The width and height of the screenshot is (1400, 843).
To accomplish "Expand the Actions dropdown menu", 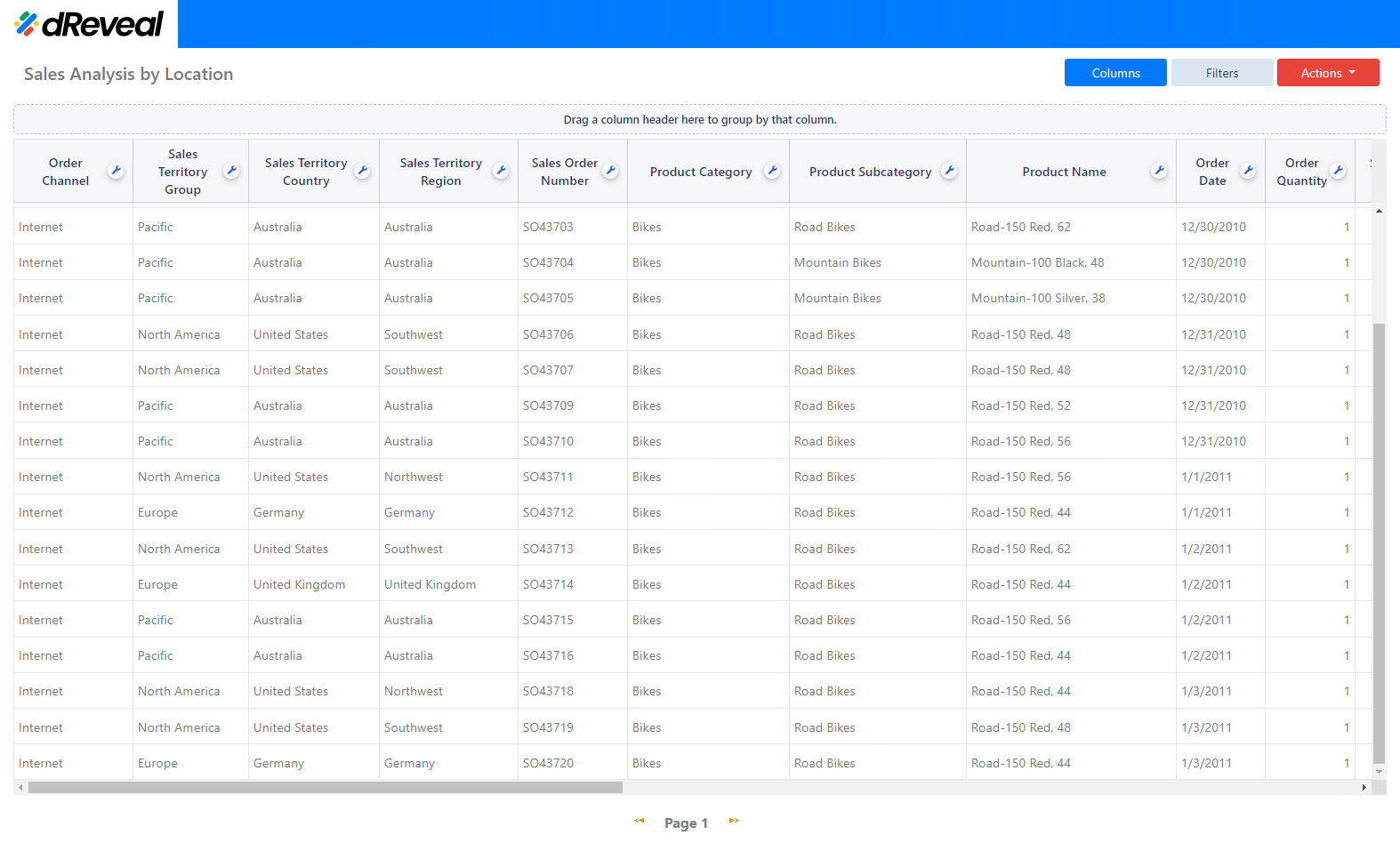I will (1327, 73).
